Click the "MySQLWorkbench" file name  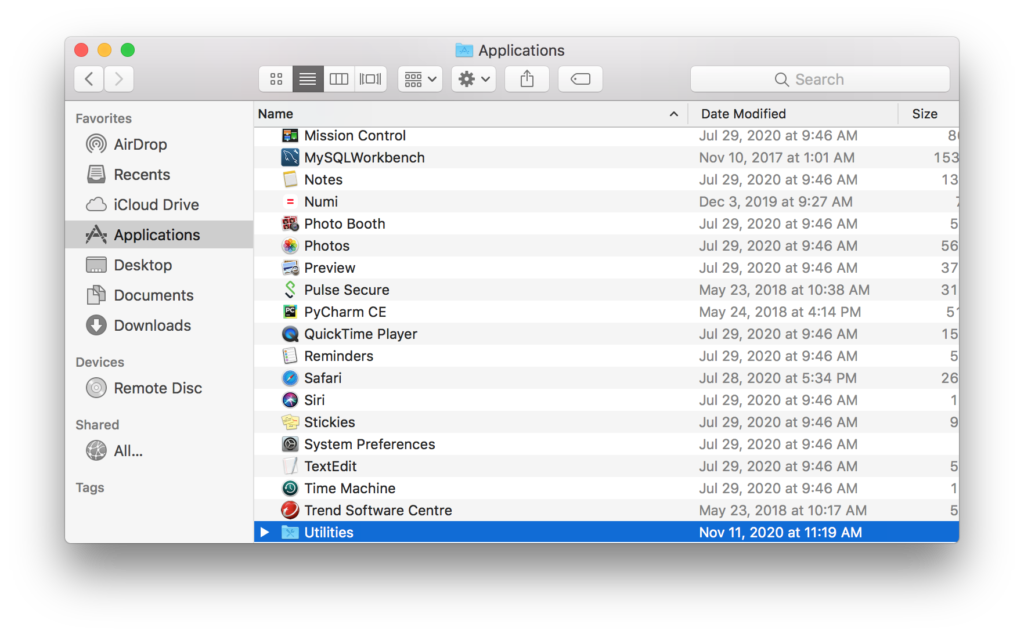364,157
